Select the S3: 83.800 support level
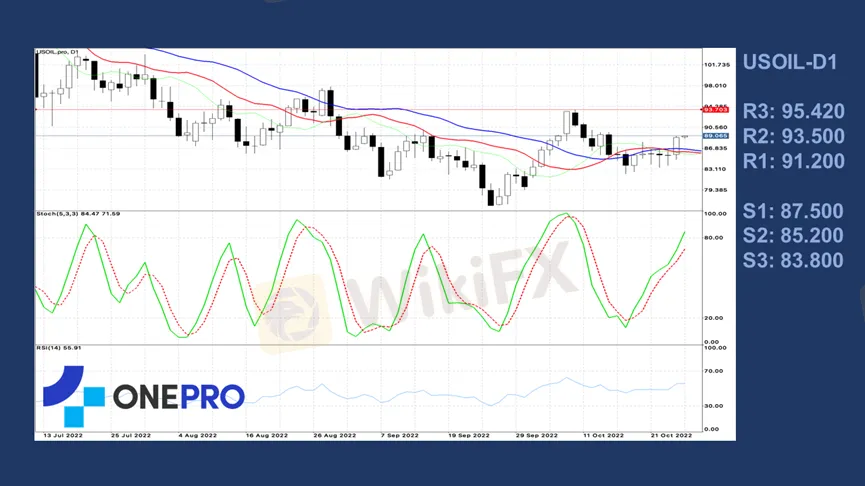The image size is (865, 486). [793, 261]
